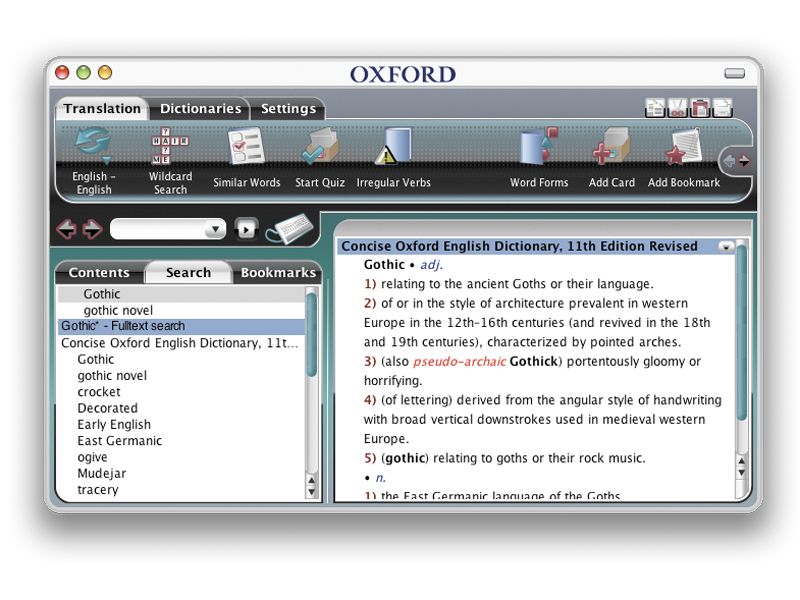This screenshot has width=800, height=600.
Task: Open the Word Forms tool
Action: (x=538, y=148)
